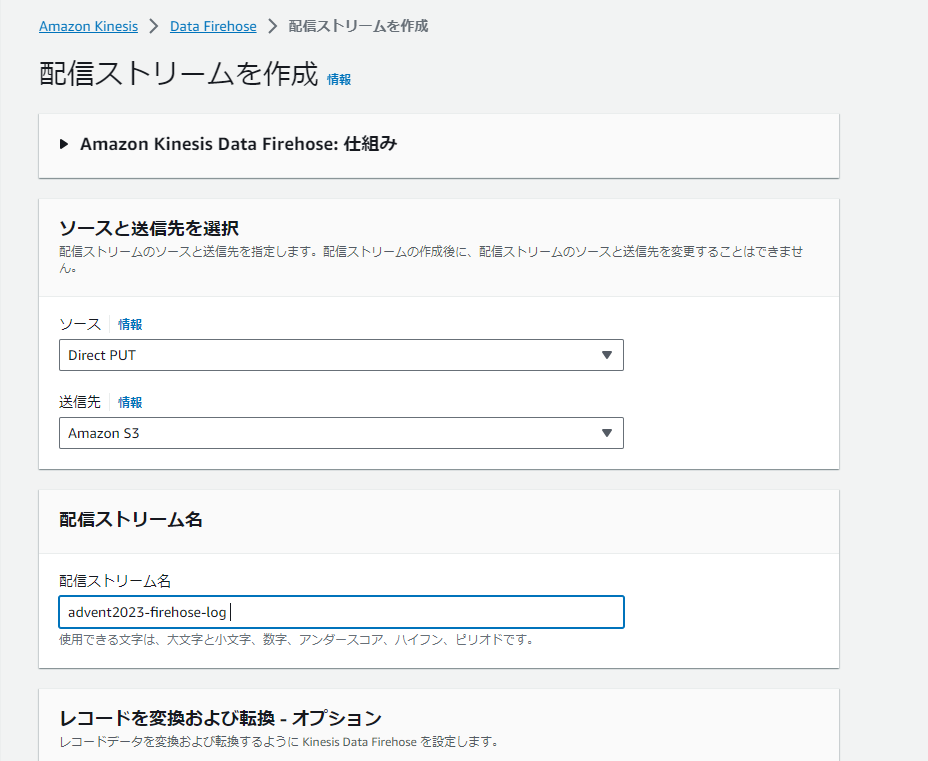Click 情報 next to the 送信先 label
928x761 pixels.
coord(130,401)
